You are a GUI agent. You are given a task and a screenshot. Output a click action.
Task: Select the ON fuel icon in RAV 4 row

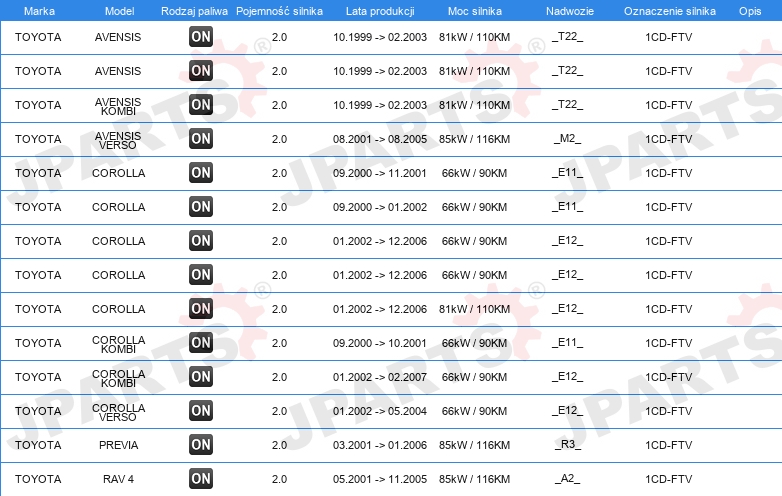tap(201, 479)
